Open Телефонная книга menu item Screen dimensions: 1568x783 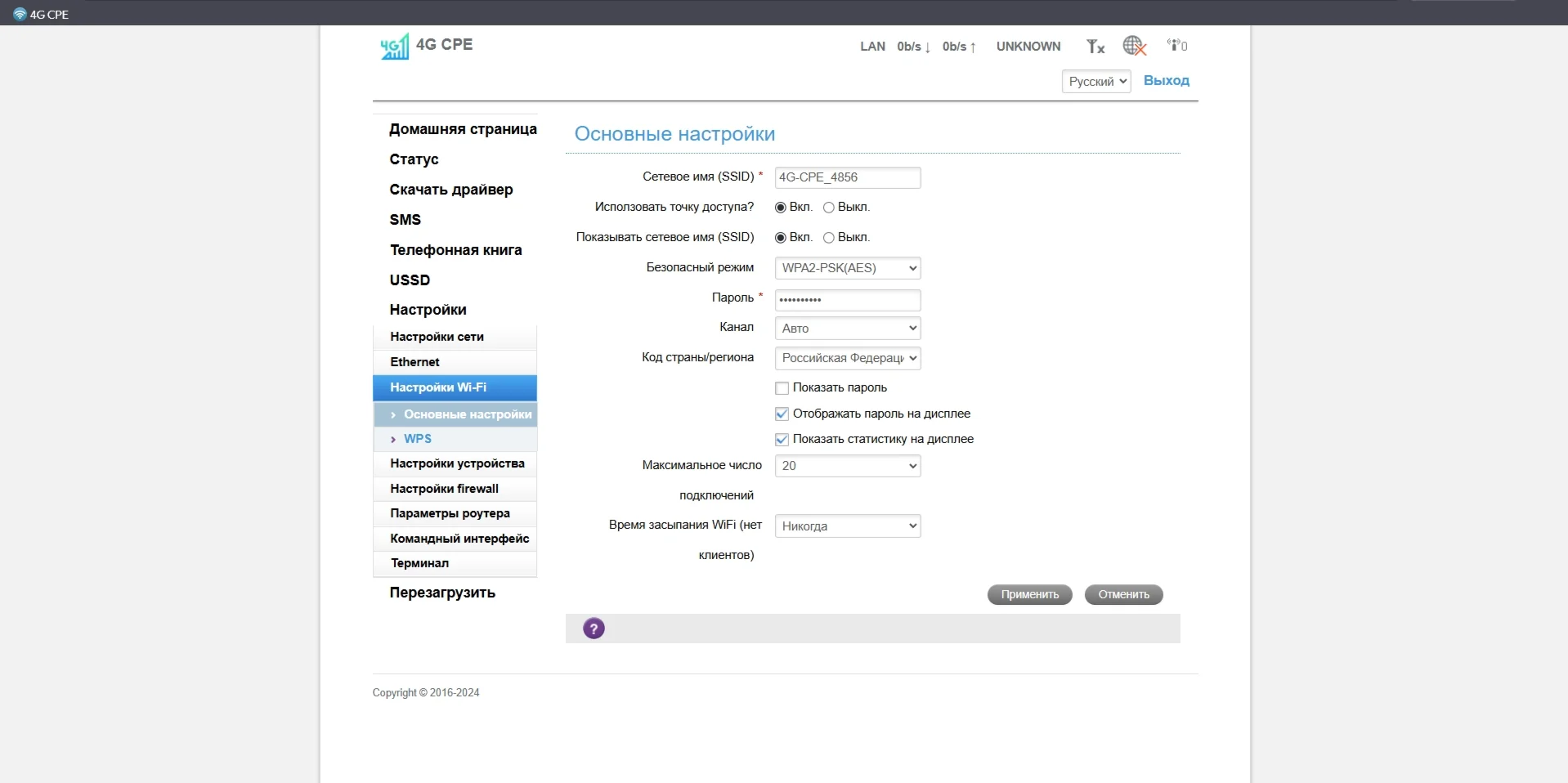click(455, 250)
